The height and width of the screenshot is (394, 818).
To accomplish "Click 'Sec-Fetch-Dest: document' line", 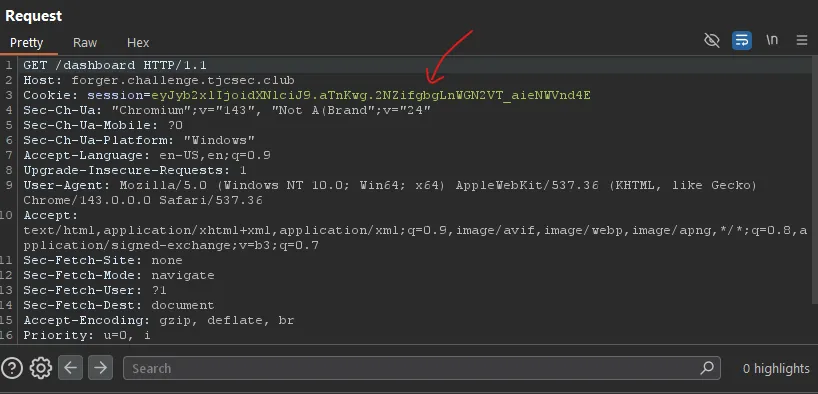I will 118,305.
